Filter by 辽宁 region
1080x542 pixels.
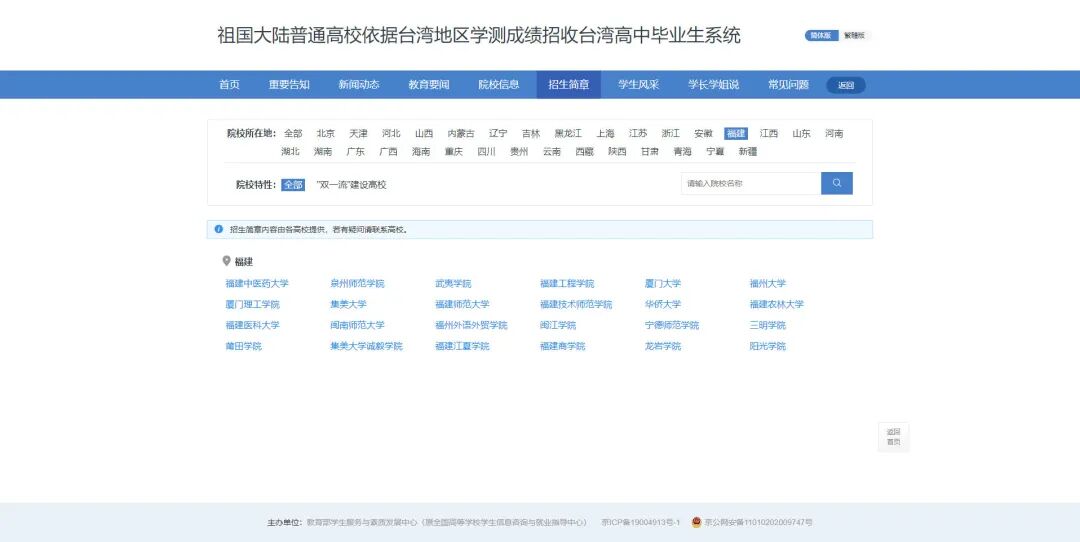coord(498,134)
